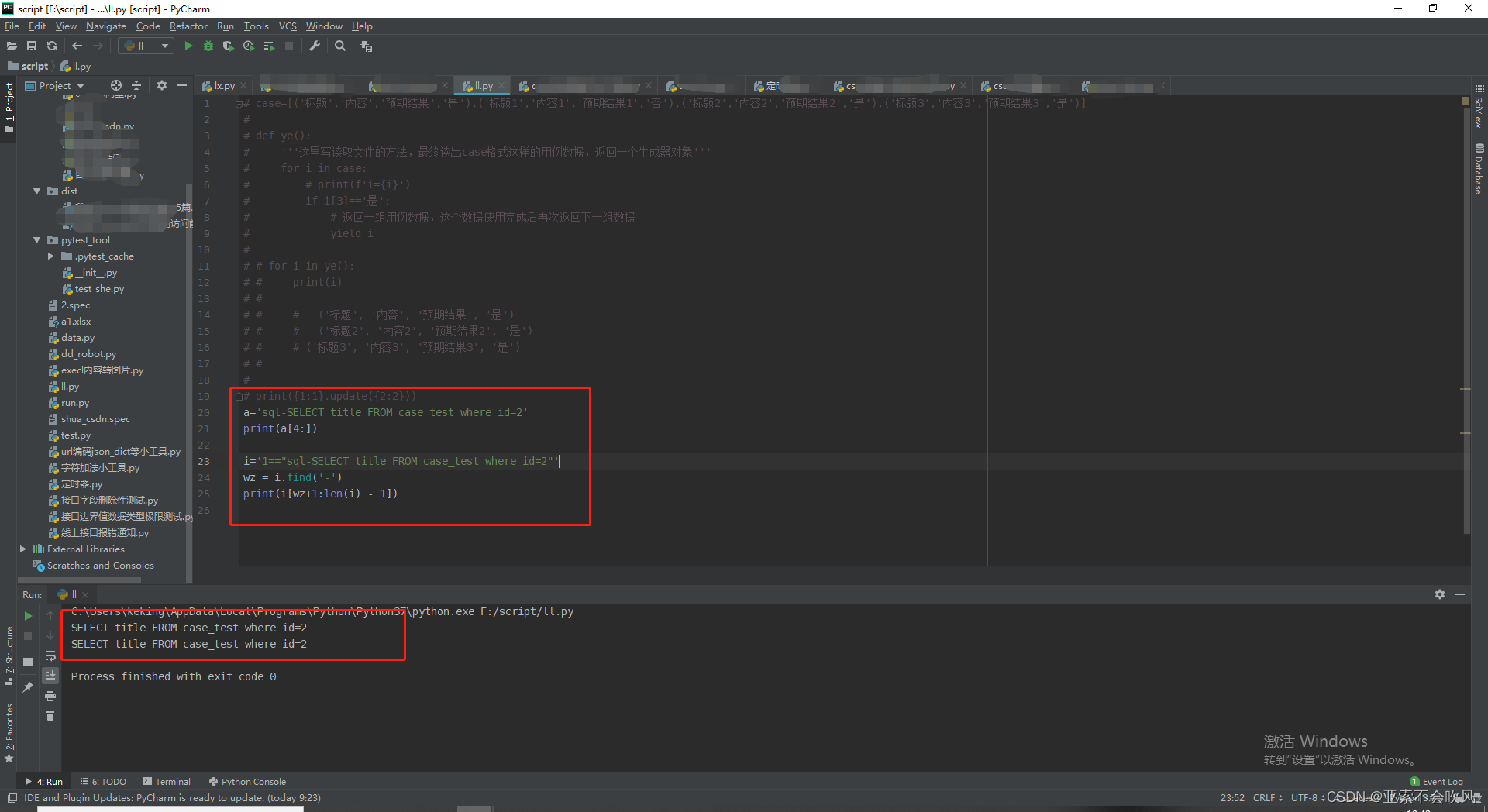The height and width of the screenshot is (812, 1488).
Task: Collapse the pytest_tool folder
Action: click(x=36, y=240)
